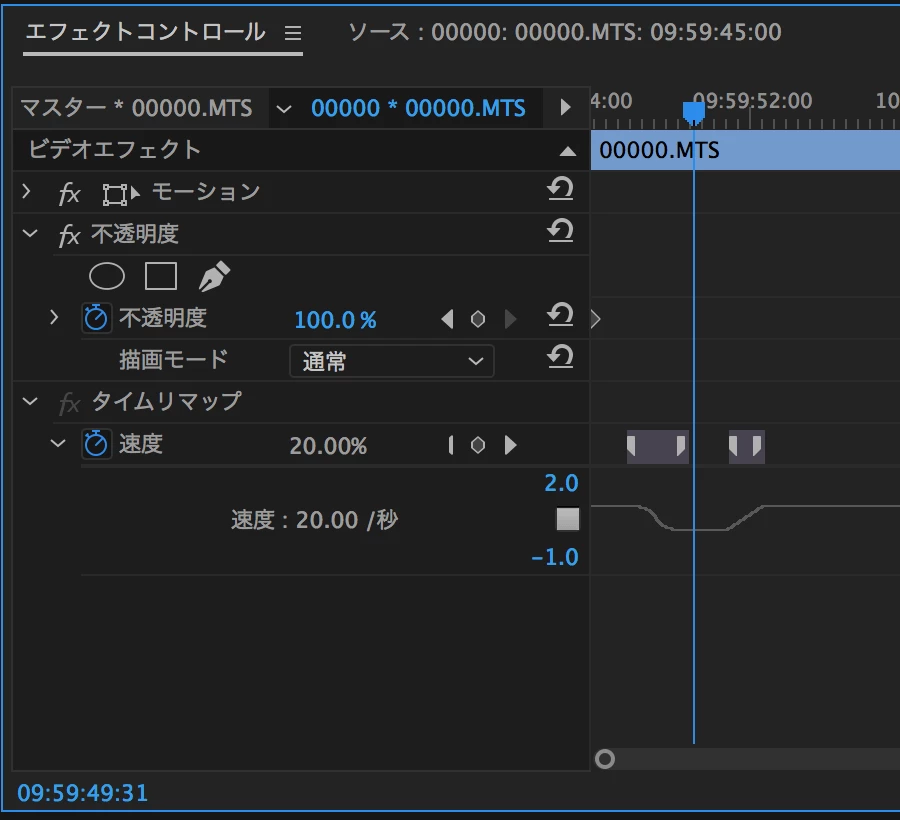
Task: Expand the モーション effect
Action: (x=26, y=191)
